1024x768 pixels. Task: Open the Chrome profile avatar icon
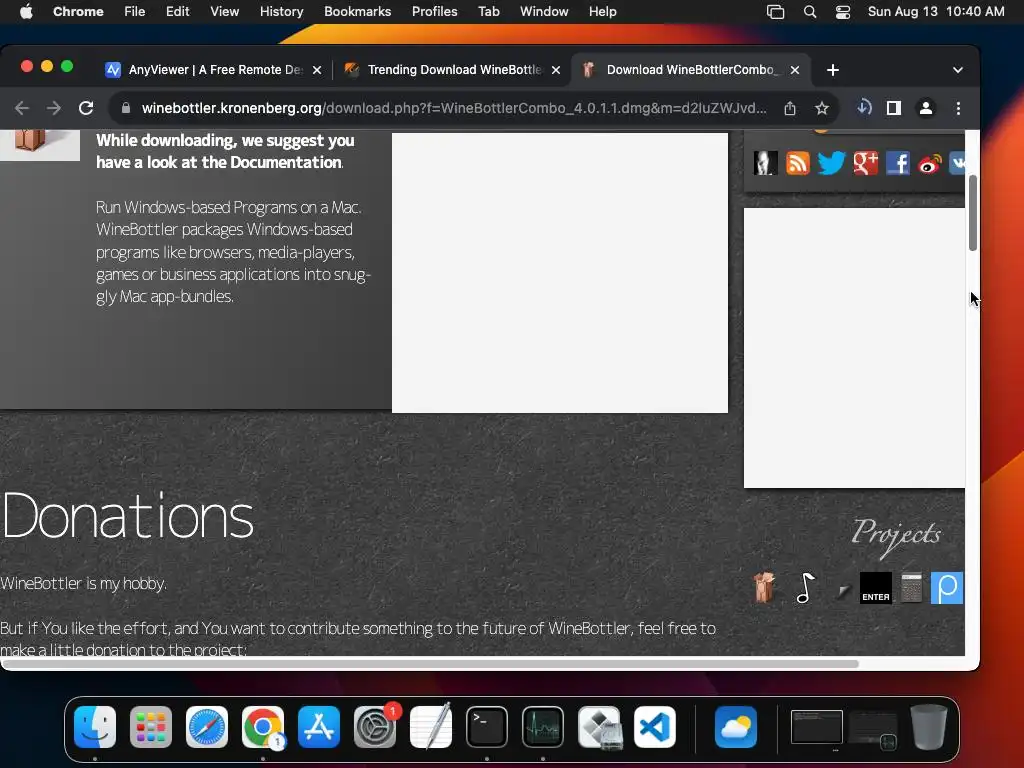click(925, 108)
